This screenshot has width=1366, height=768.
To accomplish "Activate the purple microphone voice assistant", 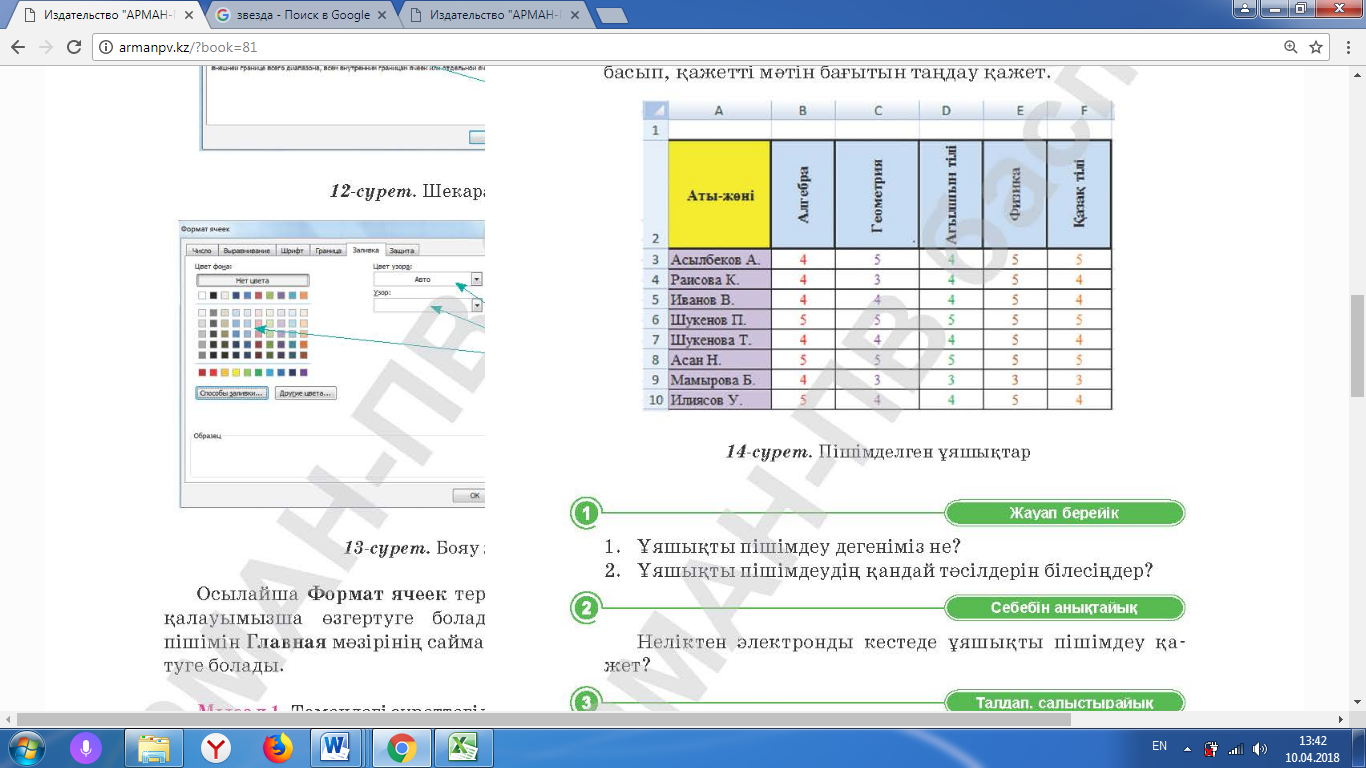I will click(86, 748).
